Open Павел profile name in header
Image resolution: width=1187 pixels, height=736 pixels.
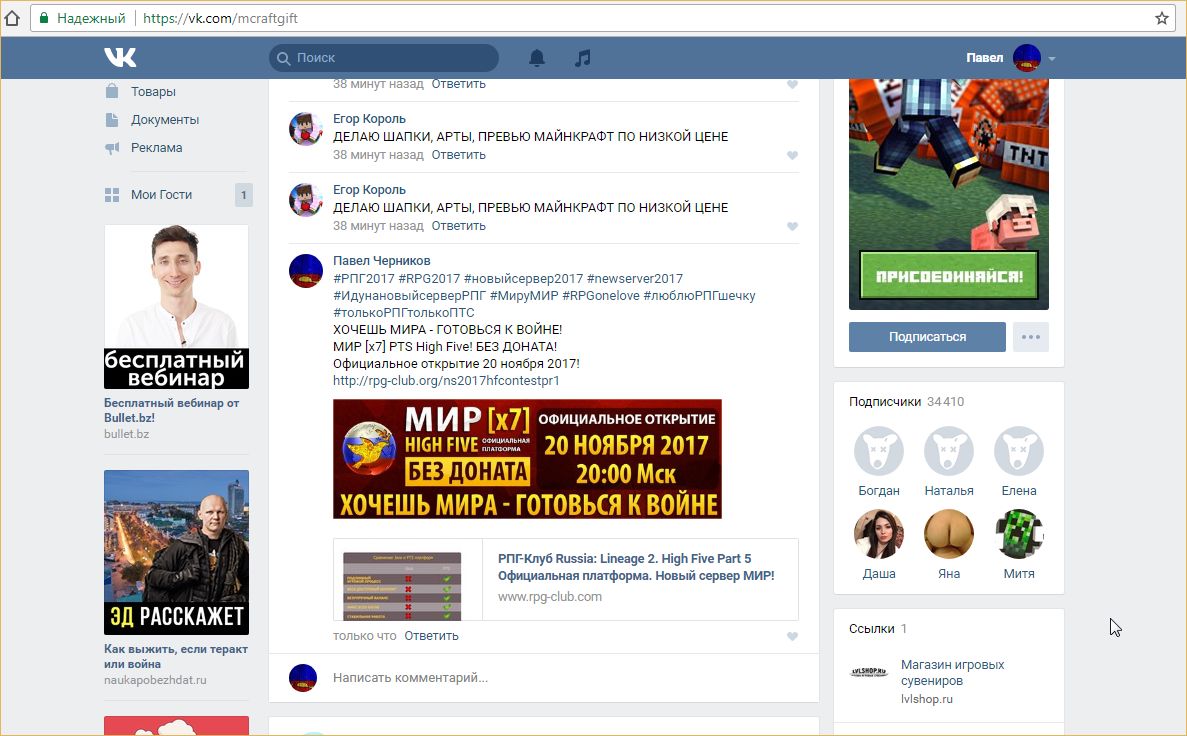click(x=984, y=58)
